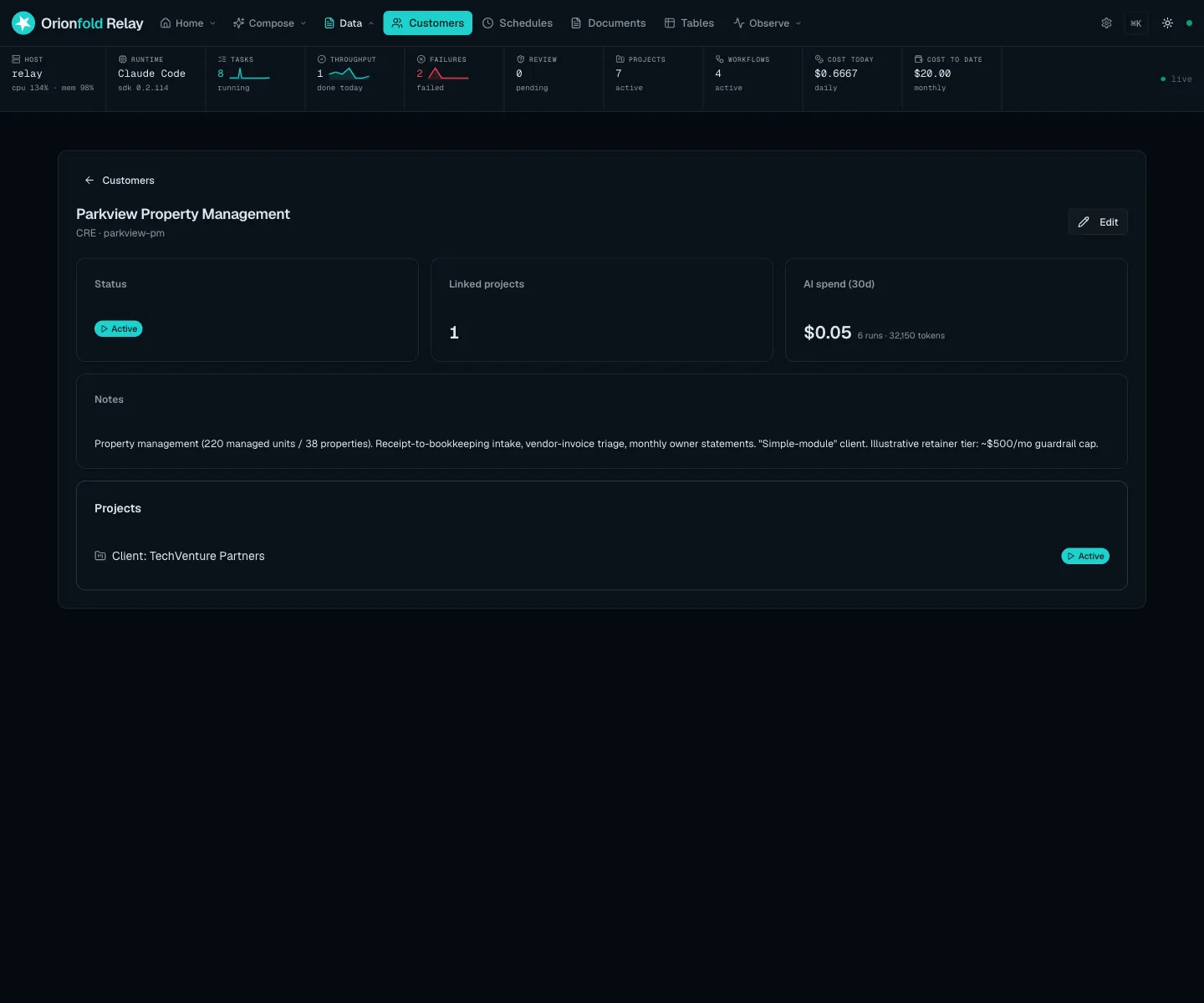The image size is (1204, 1003).
Task: Click the Home house icon
Action: pyautogui.click(x=166, y=23)
